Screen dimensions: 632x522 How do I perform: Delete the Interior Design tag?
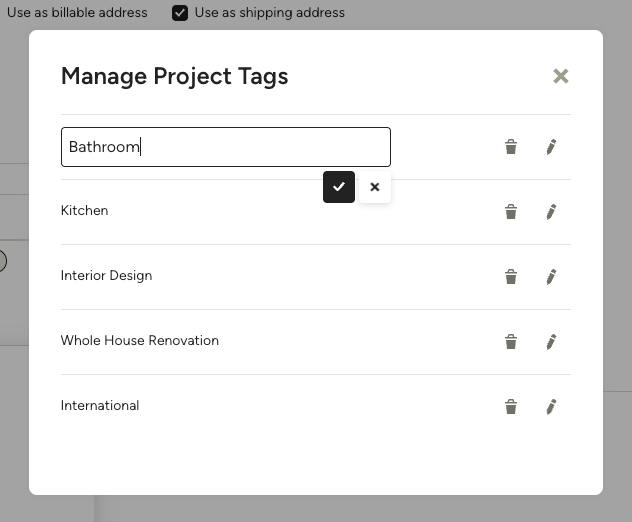pyautogui.click(x=511, y=277)
